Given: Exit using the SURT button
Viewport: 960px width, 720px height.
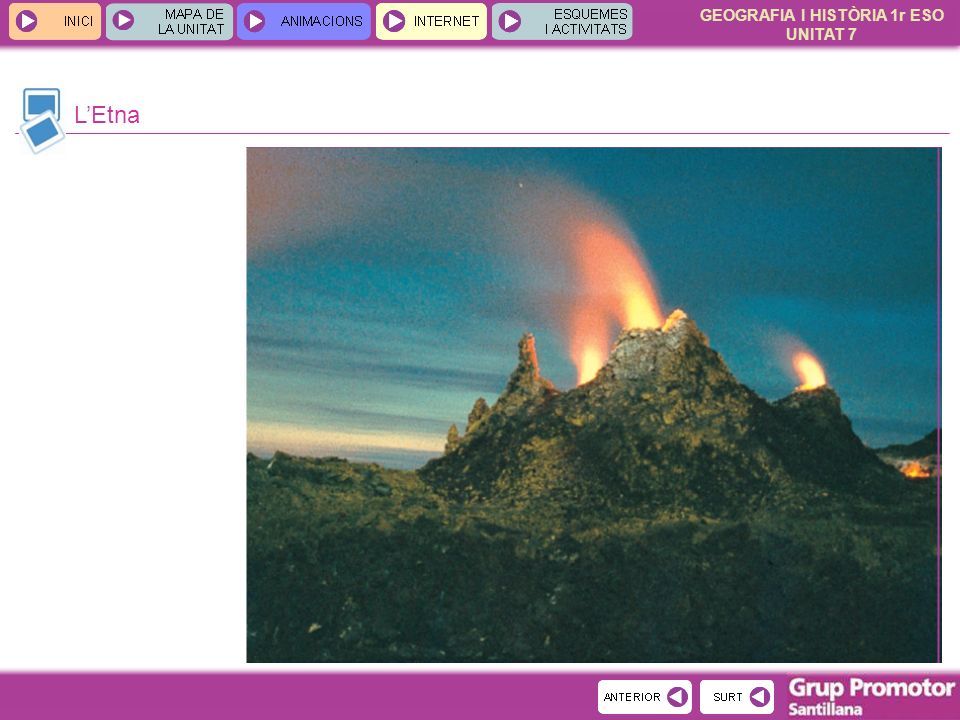Looking at the screenshot, I should 737,697.
